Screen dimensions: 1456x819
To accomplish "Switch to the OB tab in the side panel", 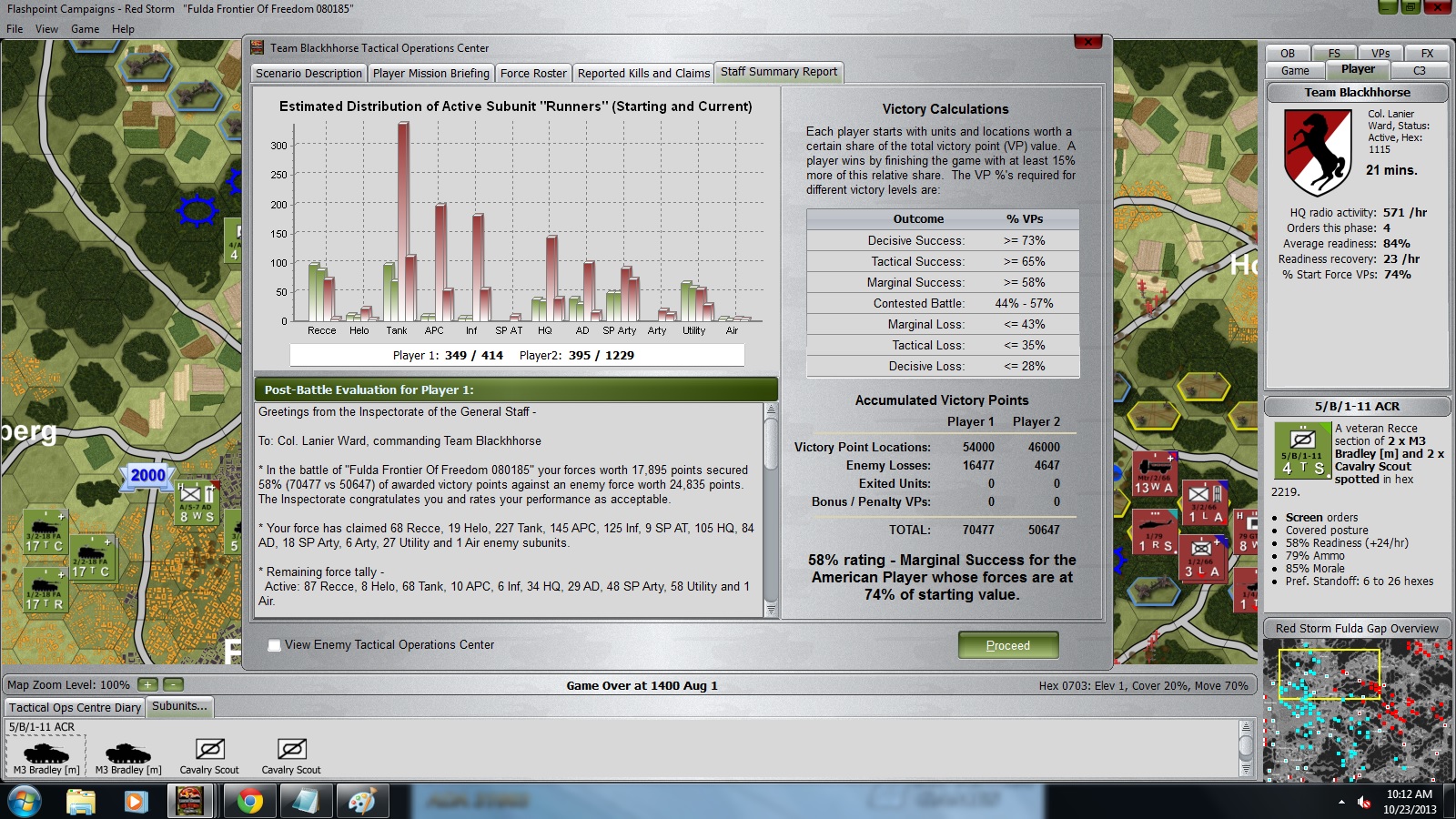I will 1288,54.
